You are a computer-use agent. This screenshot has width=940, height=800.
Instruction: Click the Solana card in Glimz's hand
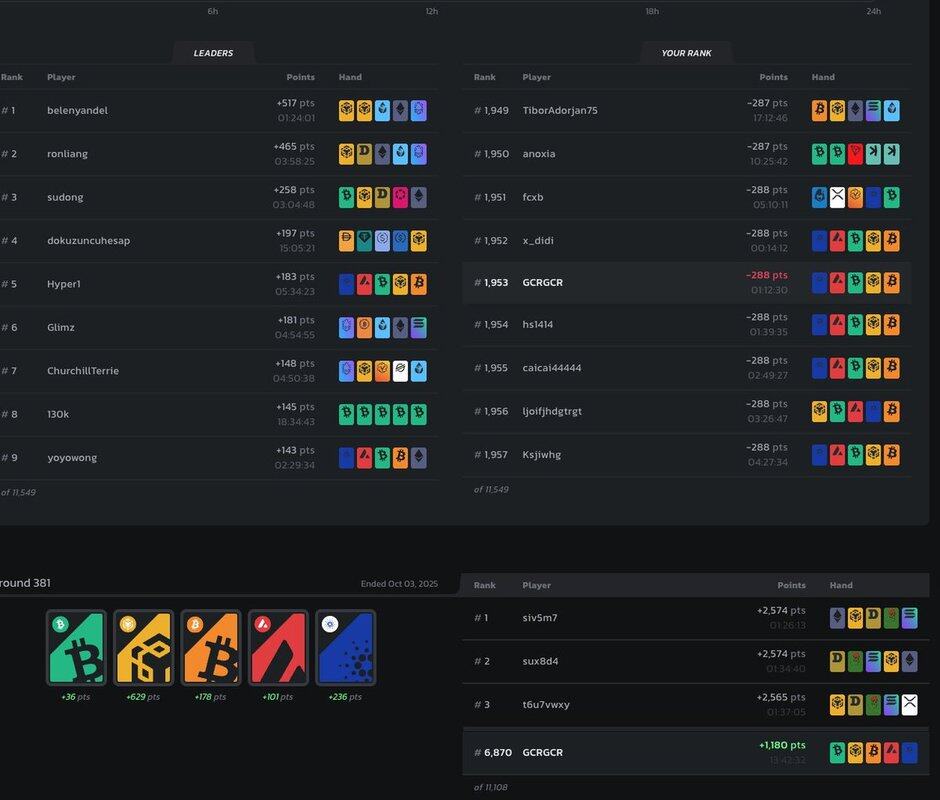point(418,327)
